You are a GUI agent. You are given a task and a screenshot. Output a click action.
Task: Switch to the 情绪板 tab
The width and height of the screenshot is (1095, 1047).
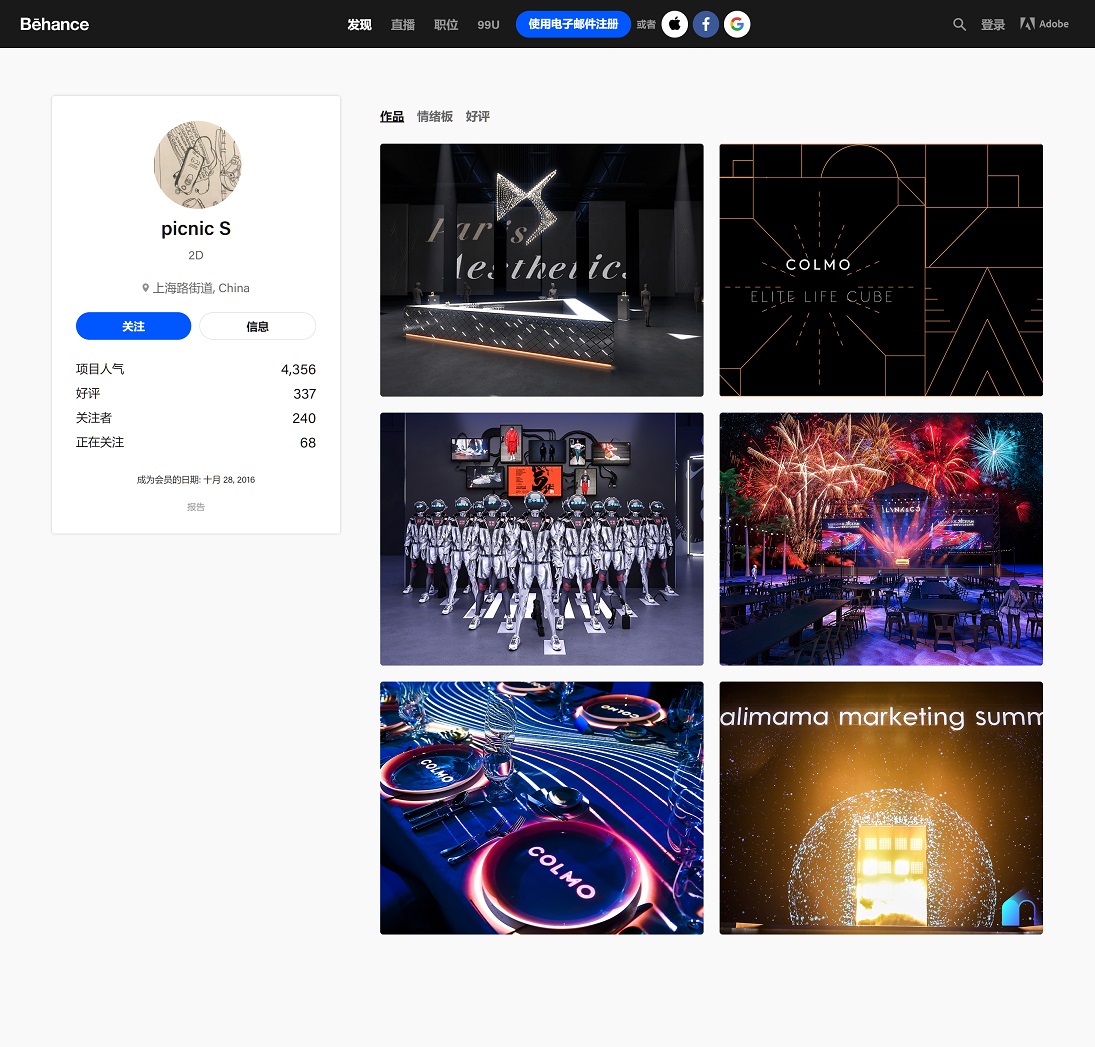pyautogui.click(x=435, y=117)
